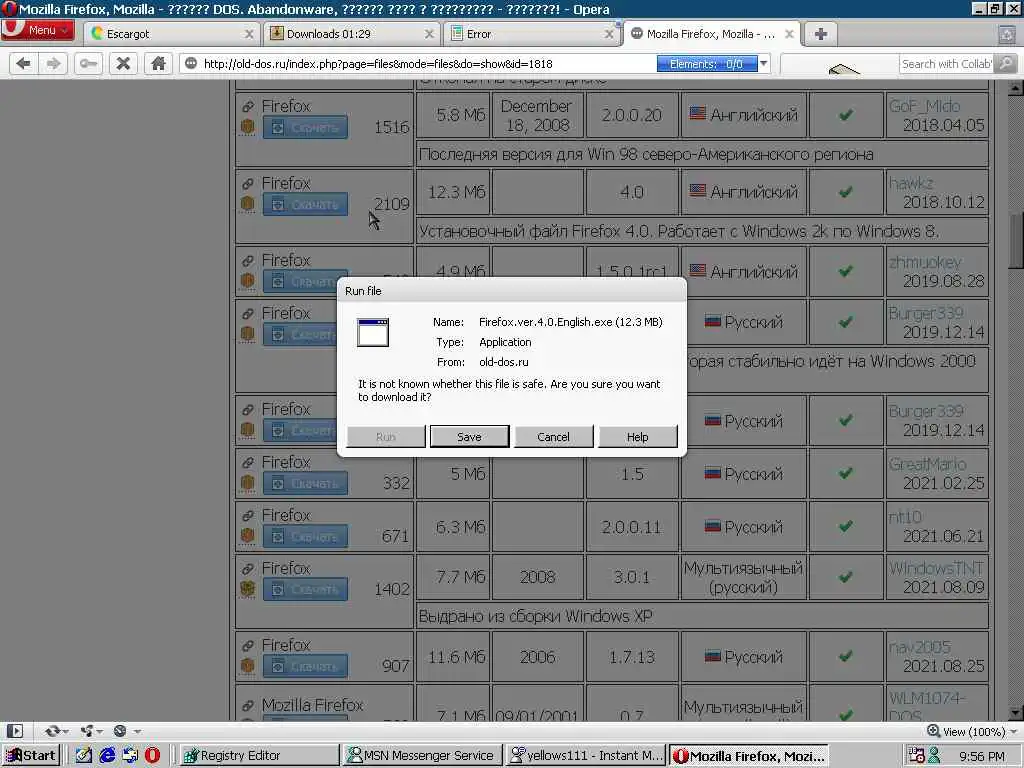Stop loading with the X toolbar icon

[123, 63]
